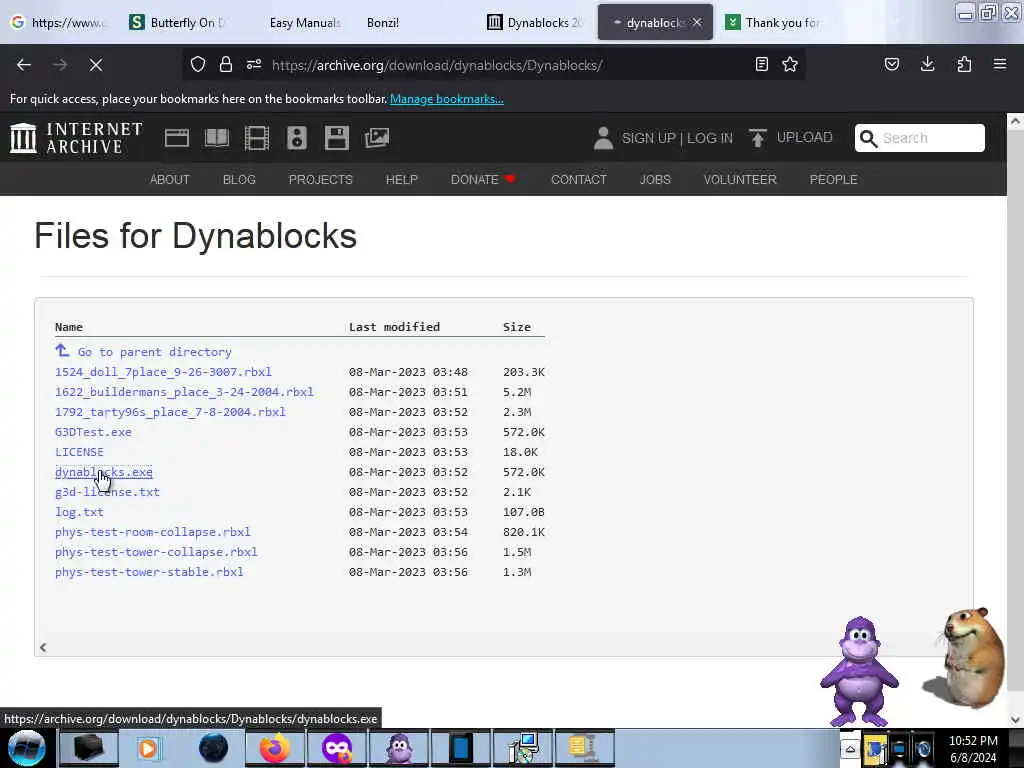Open the DONATE menu item
The image size is (1024, 768).
[x=483, y=180]
